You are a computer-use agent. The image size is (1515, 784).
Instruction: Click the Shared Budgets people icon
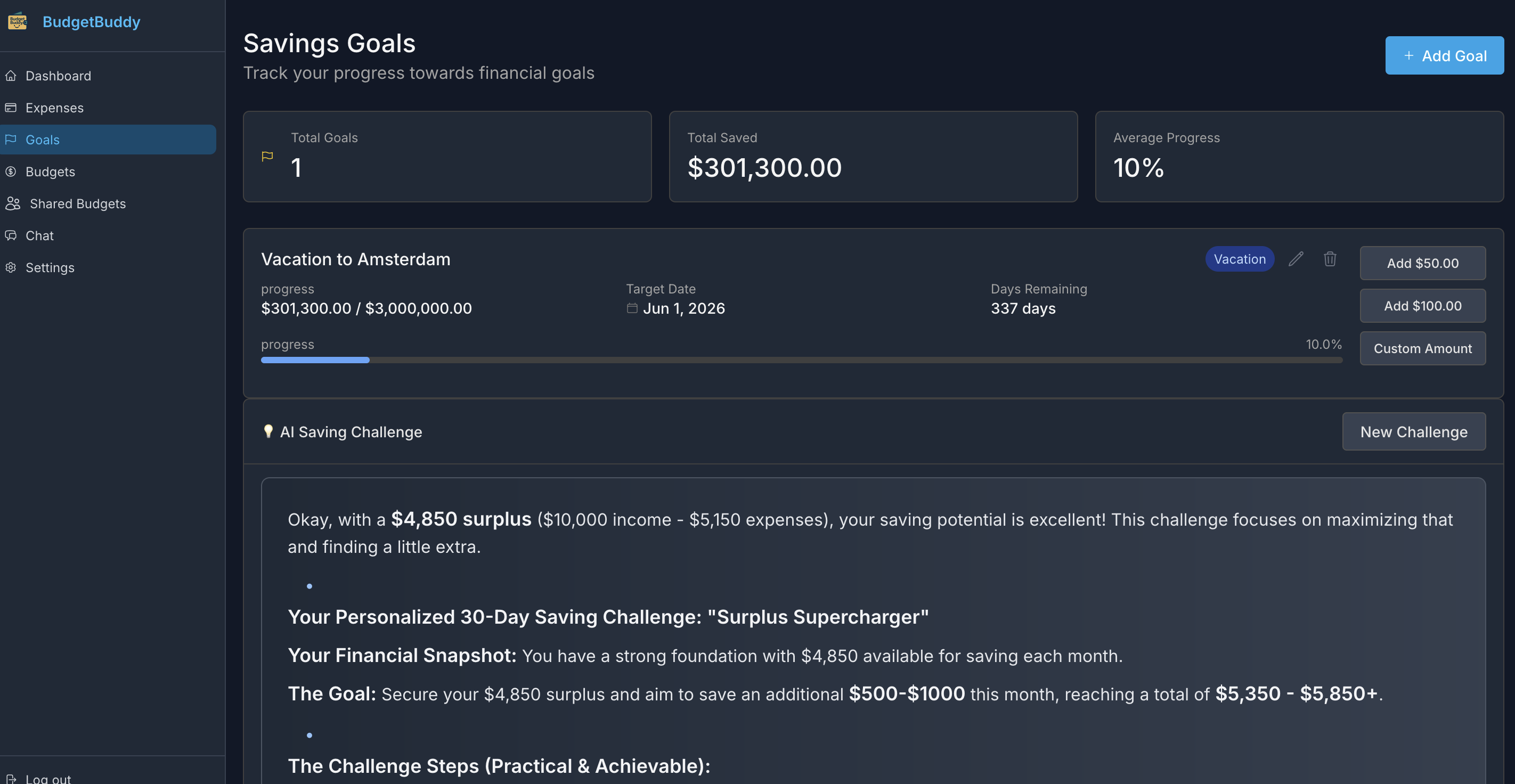coord(13,203)
